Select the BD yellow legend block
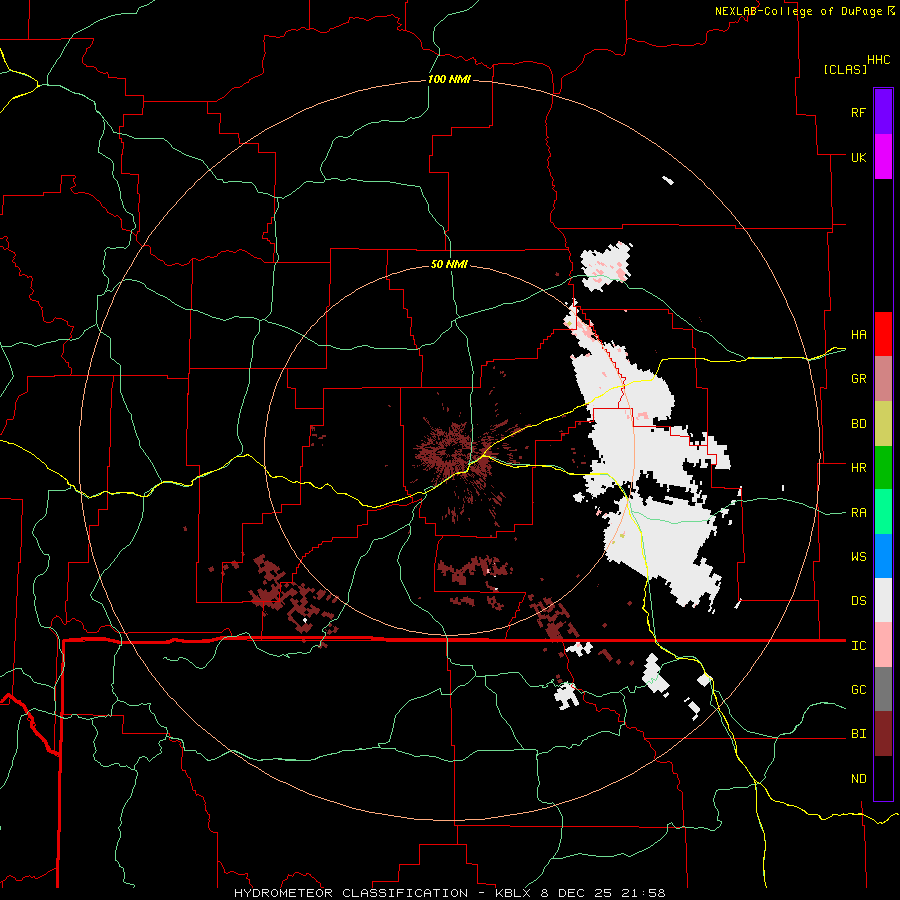Viewport: 900px width, 900px height. (x=883, y=424)
